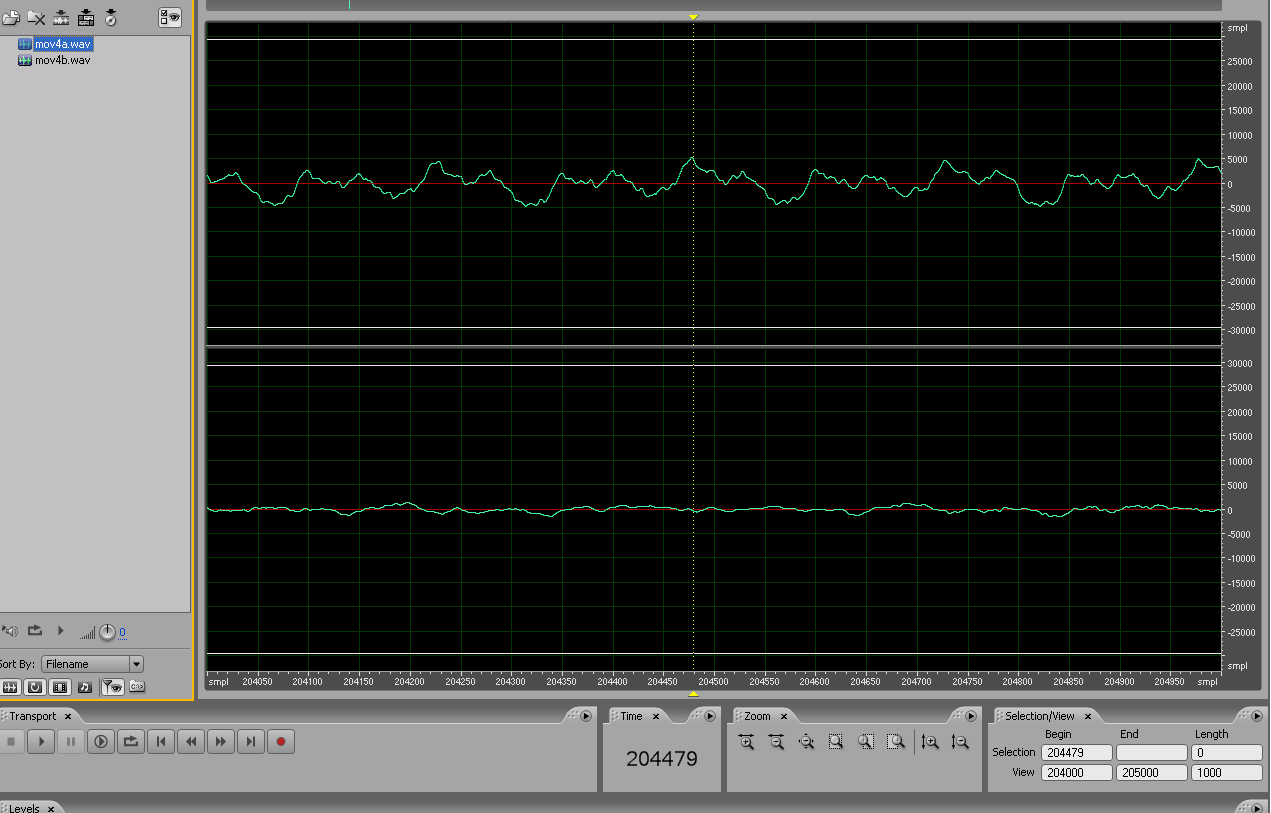Click the Import File folder icon
1271x813 pixels.
(11, 17)
